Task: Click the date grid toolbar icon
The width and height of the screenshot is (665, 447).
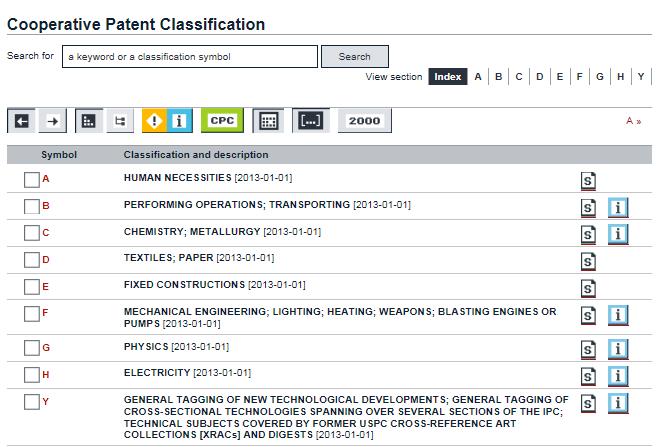Action: 267,121
